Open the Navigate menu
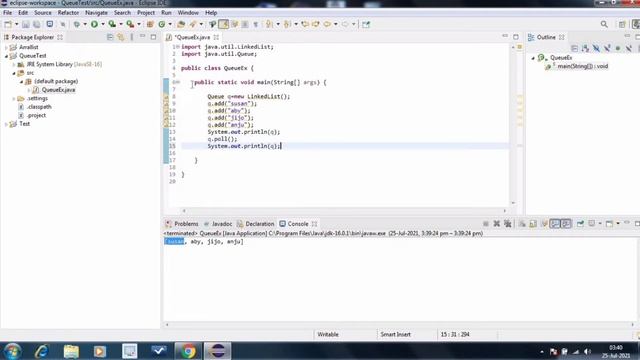 click(96, 13)
